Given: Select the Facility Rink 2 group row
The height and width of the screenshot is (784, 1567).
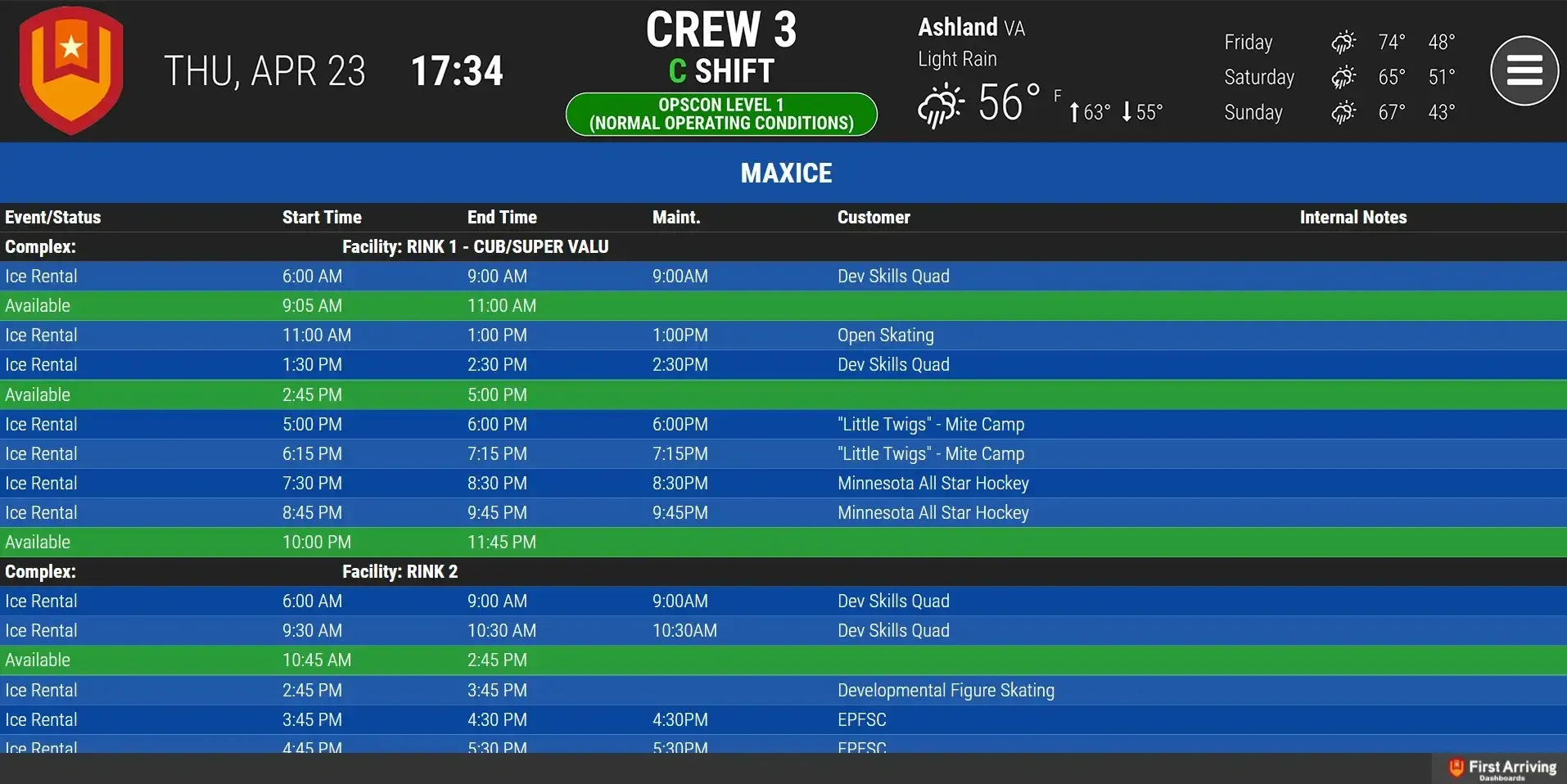Looking at the screenshot, I should pyautogui.click(x=783, y=571).
